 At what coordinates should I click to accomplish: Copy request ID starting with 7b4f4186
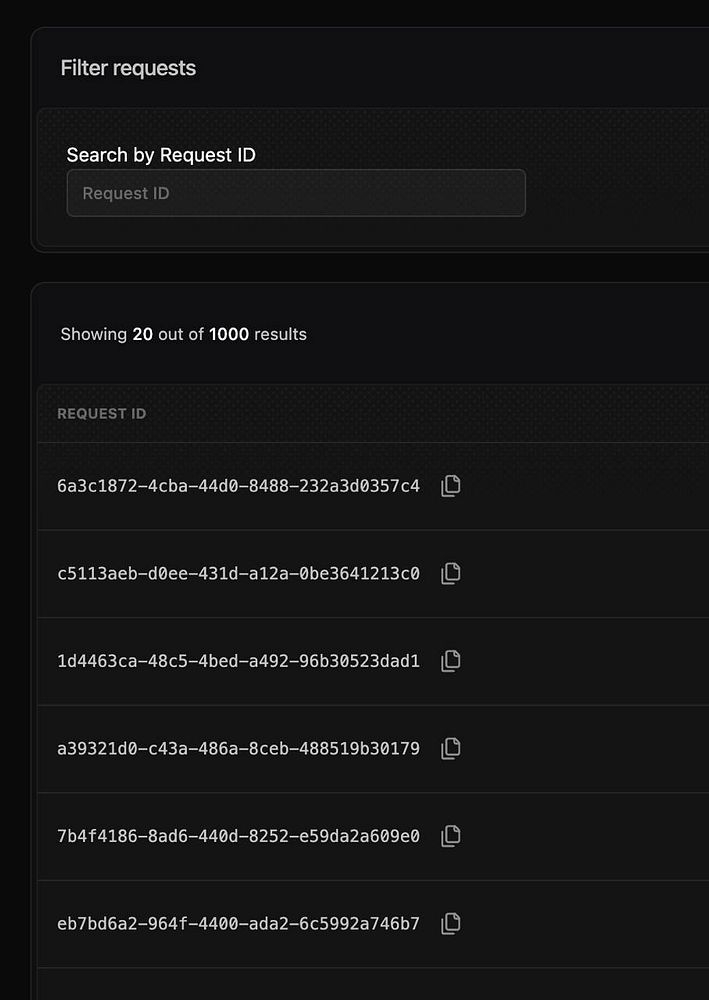point(451,835)
